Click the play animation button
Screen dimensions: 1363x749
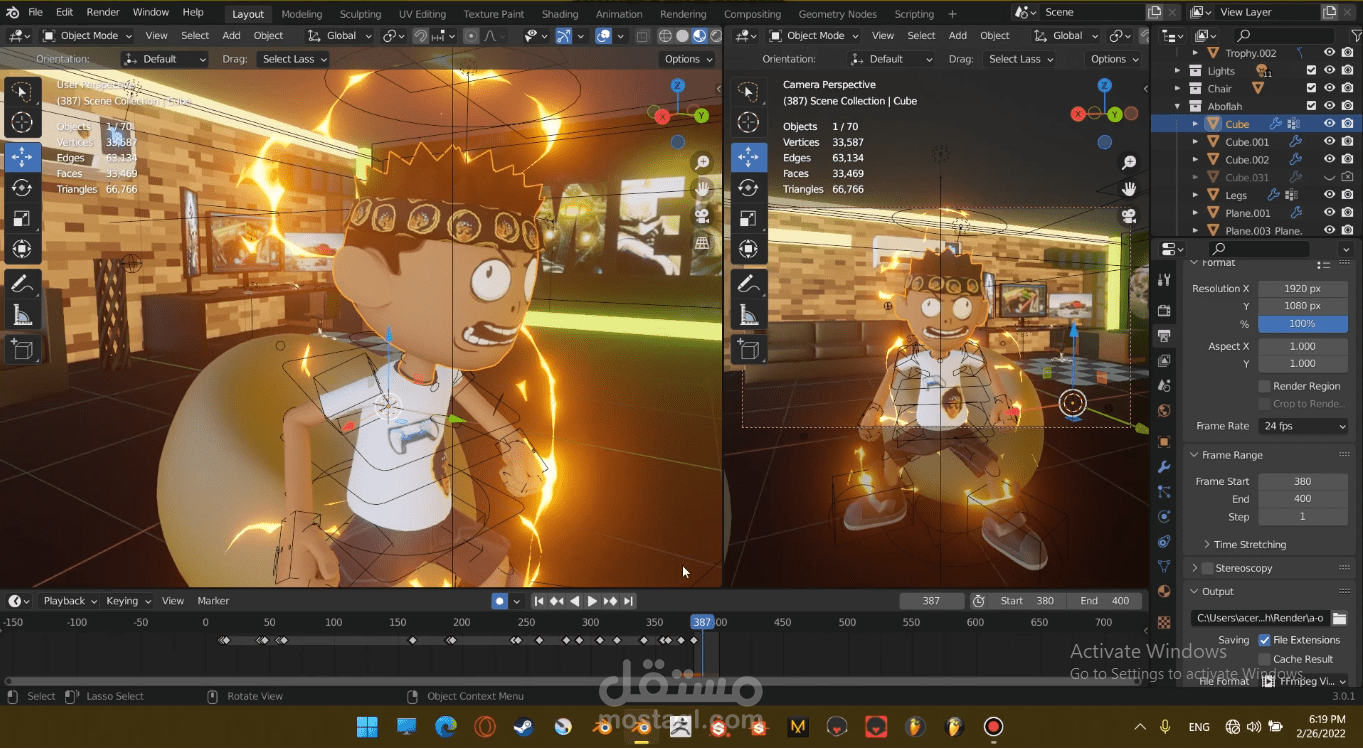(592, 601)
